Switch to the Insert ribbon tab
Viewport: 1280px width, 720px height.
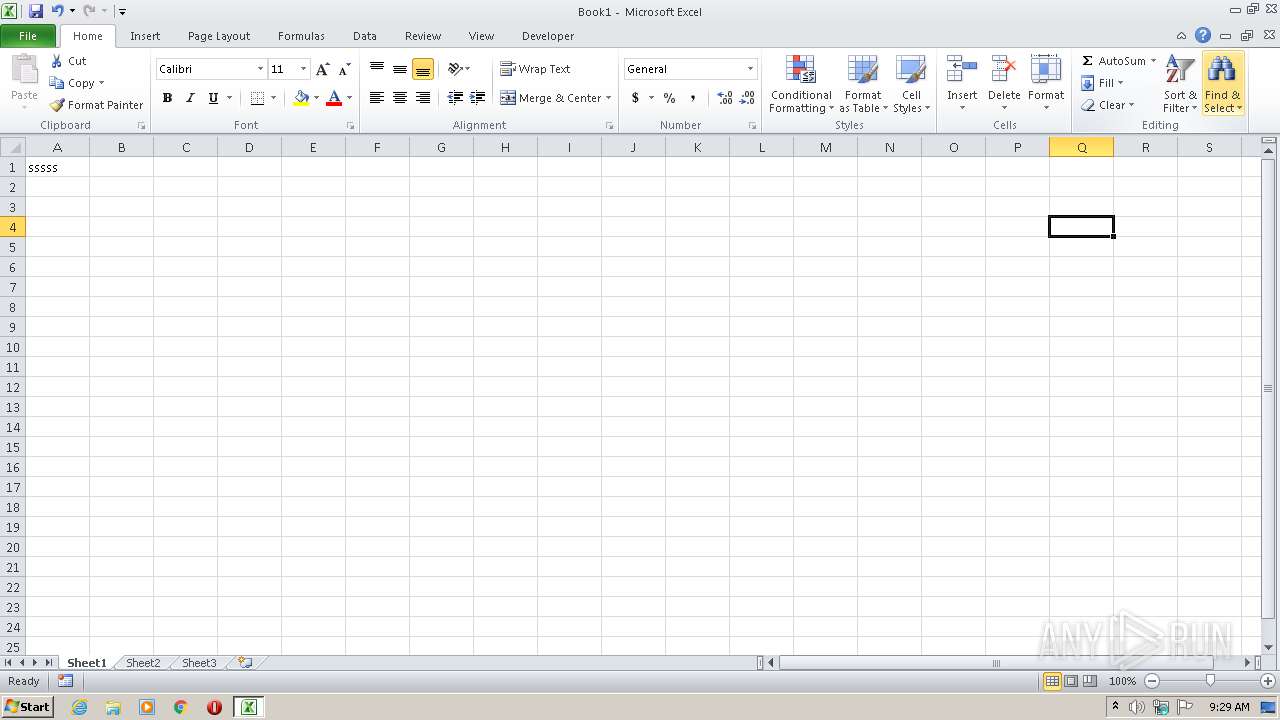pyautogui.click(x=145, y=36)
